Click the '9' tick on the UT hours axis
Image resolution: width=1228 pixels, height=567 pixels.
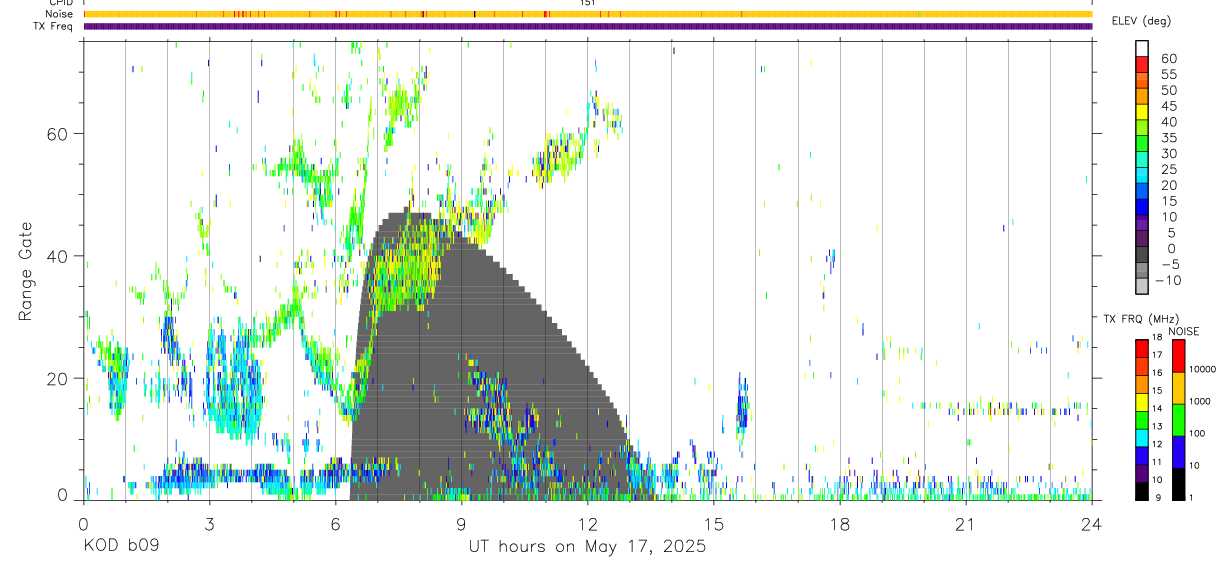[461, 524]
